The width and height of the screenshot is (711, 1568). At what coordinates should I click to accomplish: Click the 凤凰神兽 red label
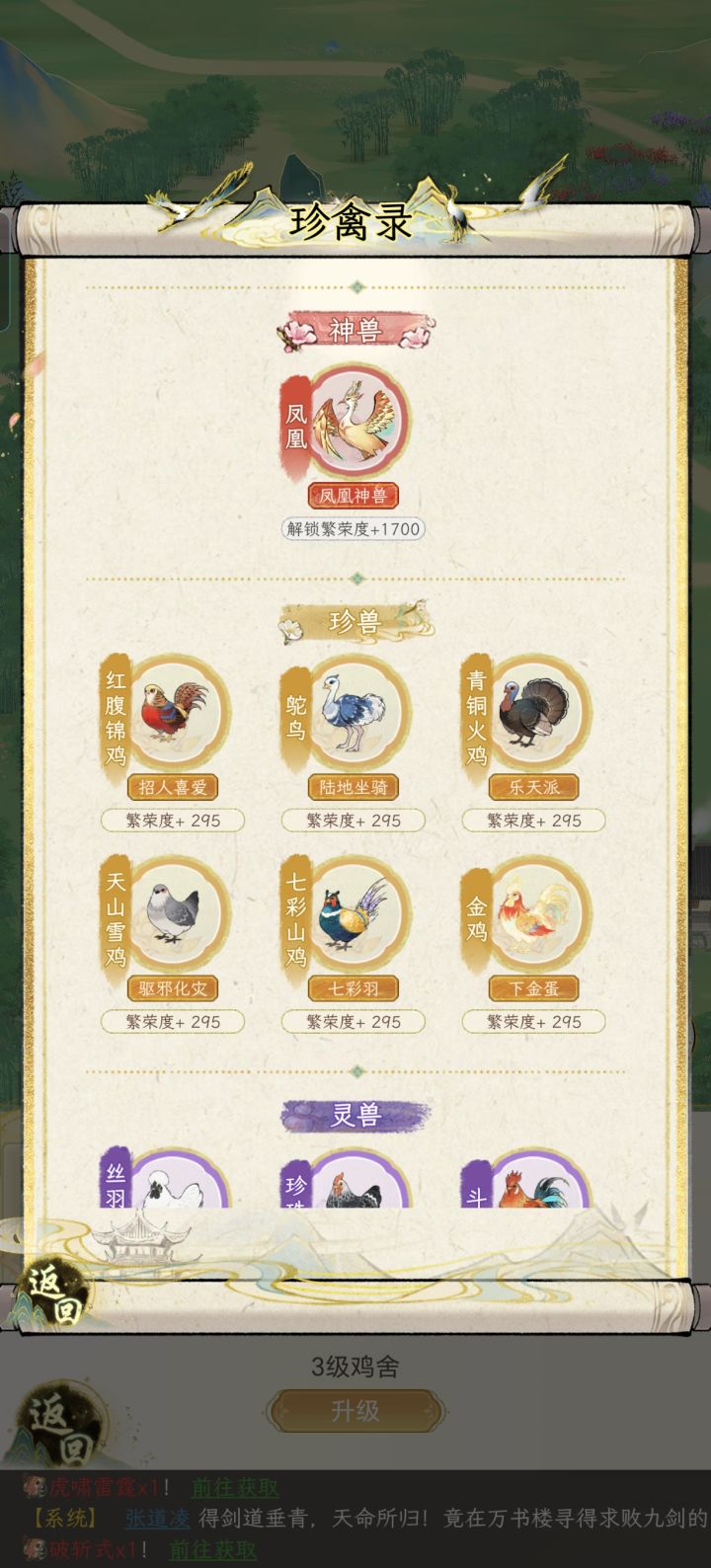(x=354, y=496)
